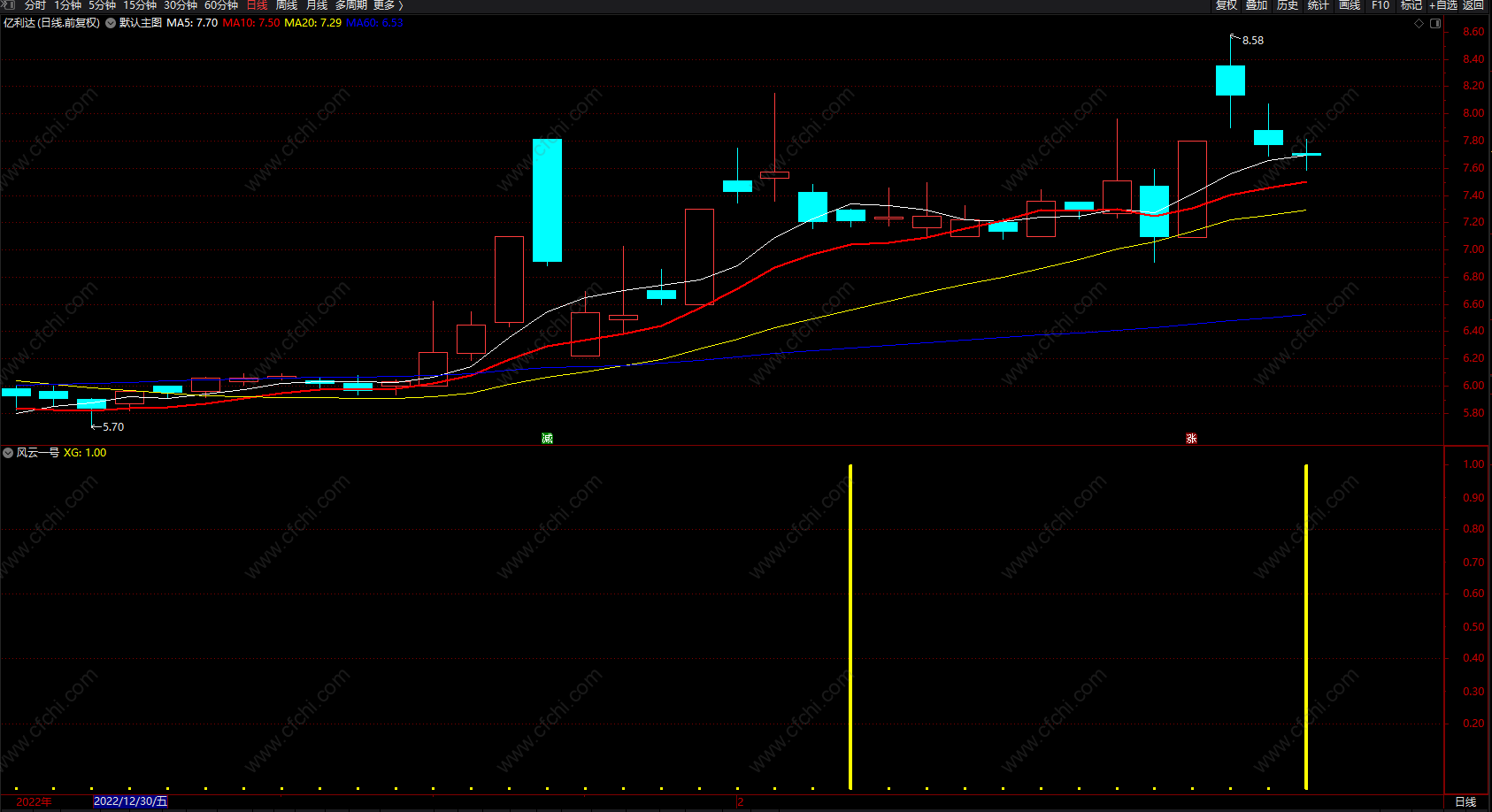The height and width of the screenshot is (812, 1492).
Task: Click the diamond icon at chart top-right
Action: (x=1419, y=23)
